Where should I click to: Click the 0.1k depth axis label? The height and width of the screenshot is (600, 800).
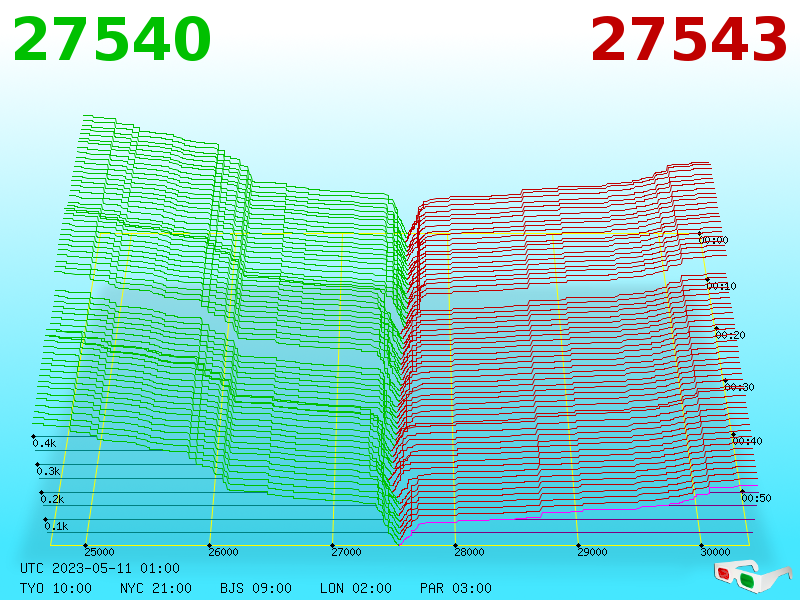(x=56, y=526)
